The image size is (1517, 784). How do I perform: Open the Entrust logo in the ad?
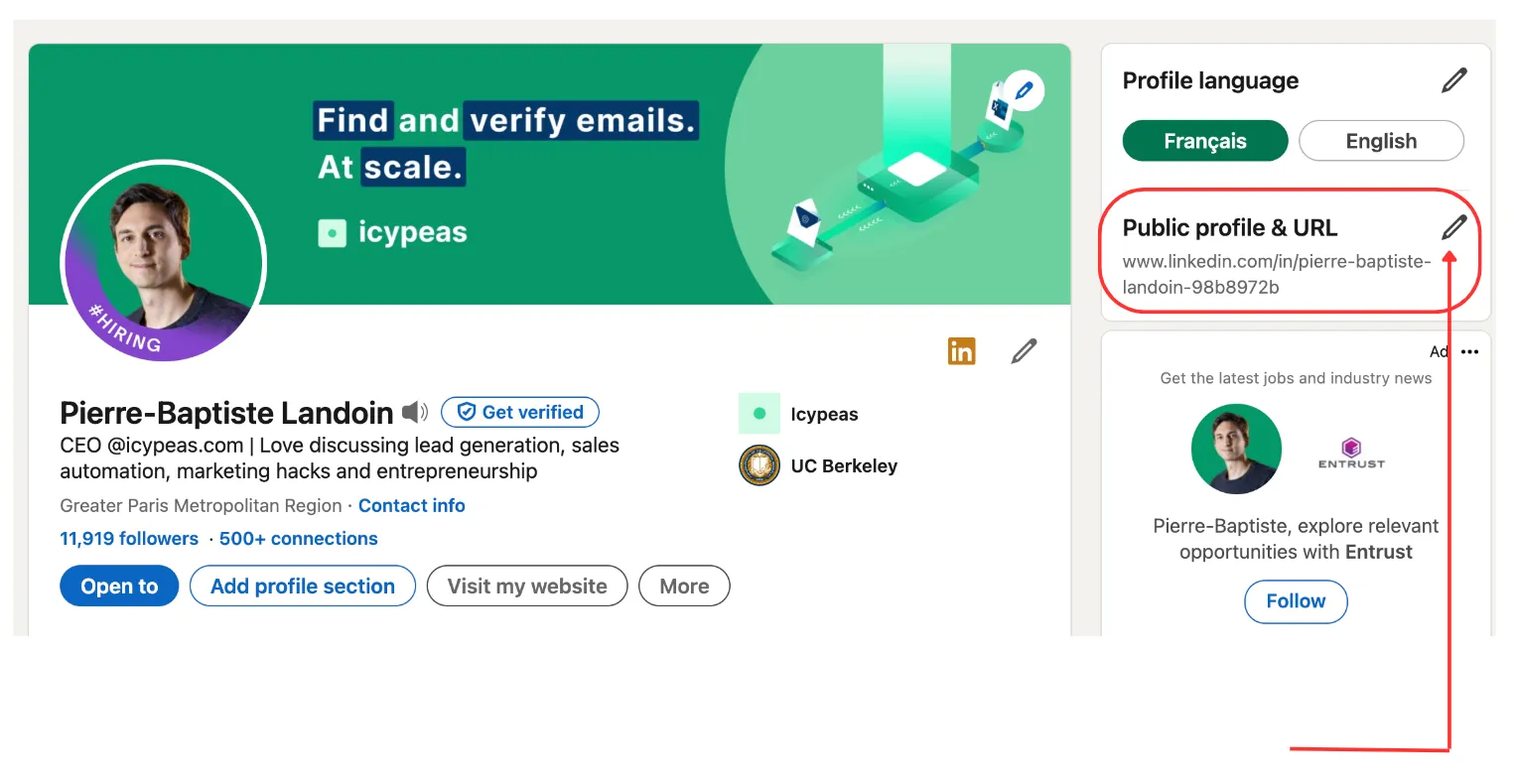click(1351, 452)
